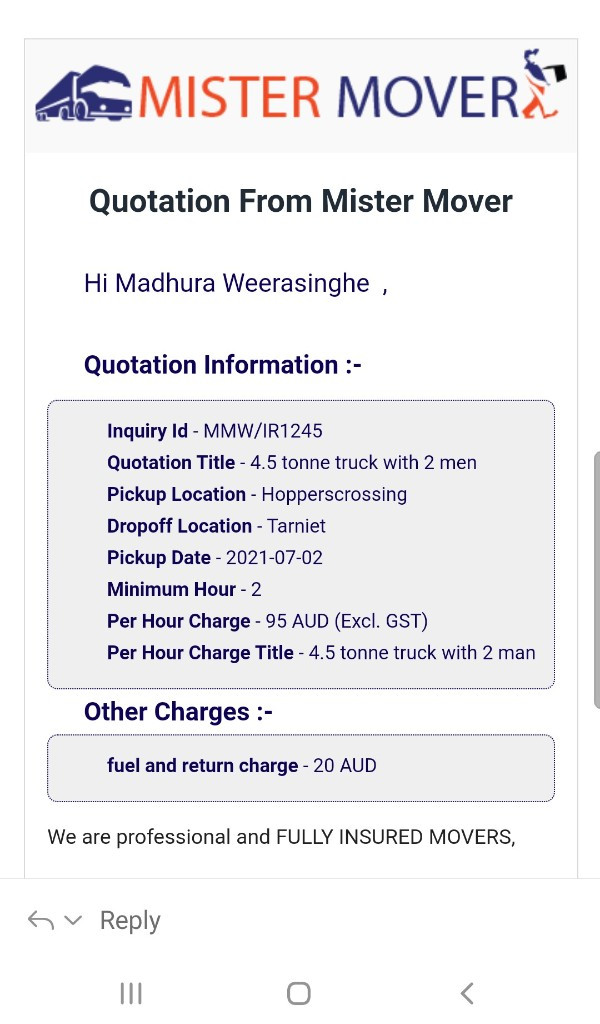600x1024 pixels.
Task: Tap the reply arrow icon
Action: click(x=40, y=920)
